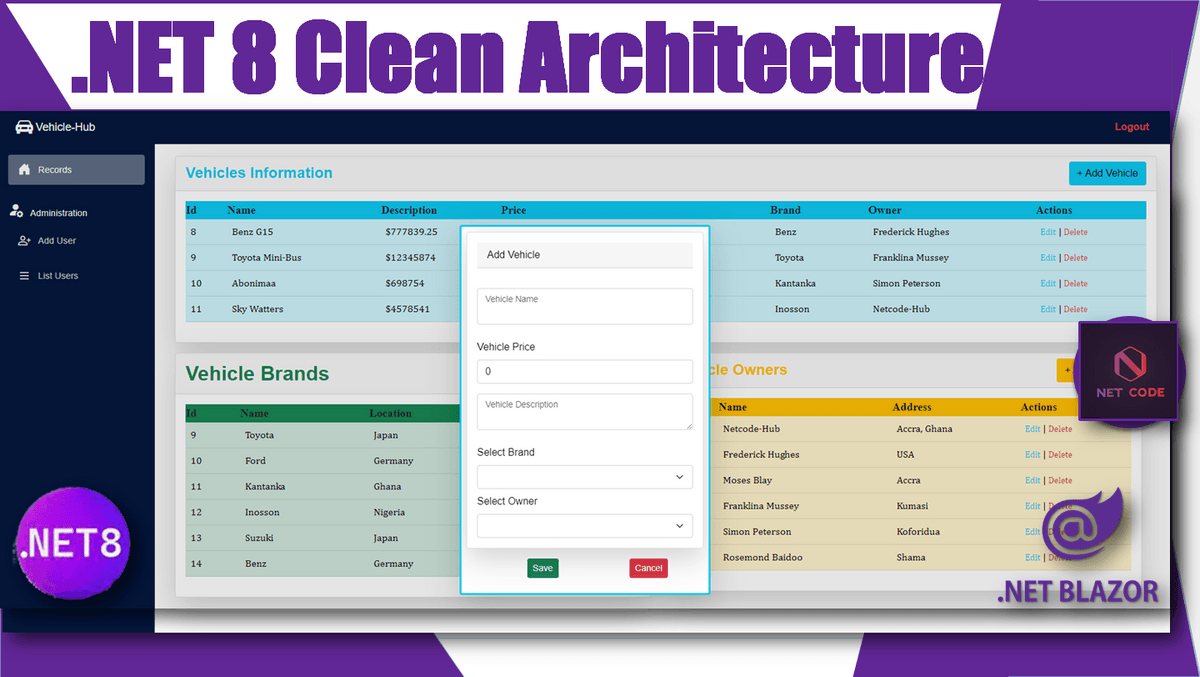This screenshot has height=677, width=1200.
Task: Click the Vehicle Brands heading
Action: 257,374
